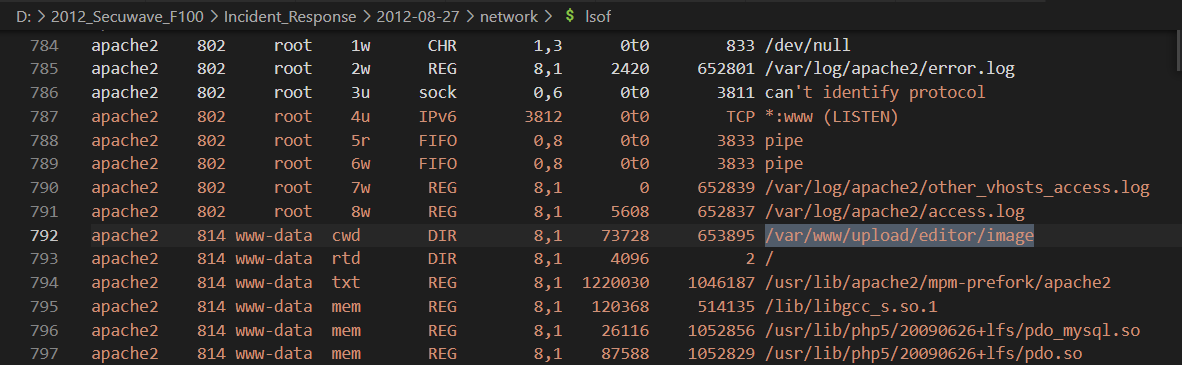Click the device value 3812
This screenshot has height=365, width=1182.
pyautogui.click(x=544, y=117)
